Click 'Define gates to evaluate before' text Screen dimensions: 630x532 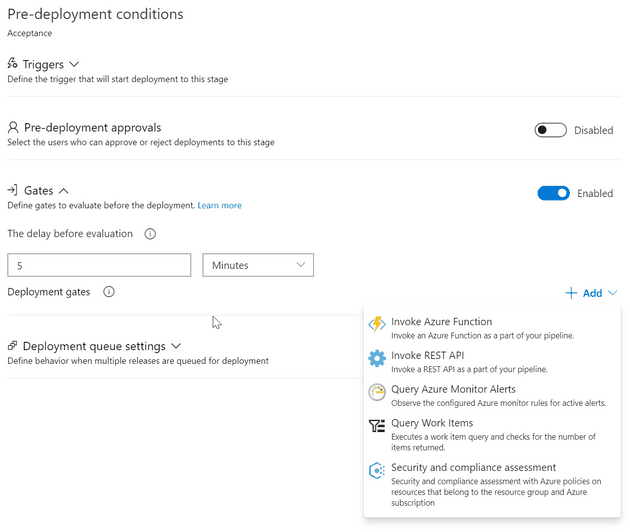[x=101, y=205]
